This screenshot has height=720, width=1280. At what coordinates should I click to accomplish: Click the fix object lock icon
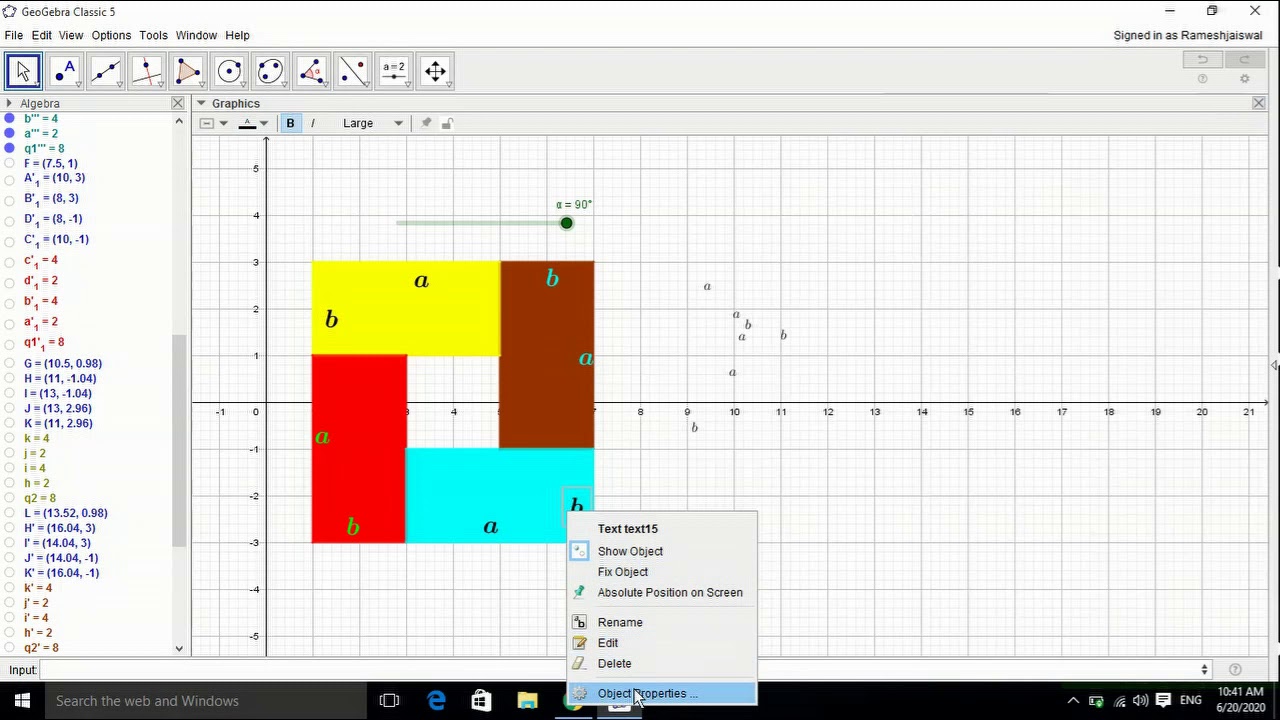coord(447,123)
